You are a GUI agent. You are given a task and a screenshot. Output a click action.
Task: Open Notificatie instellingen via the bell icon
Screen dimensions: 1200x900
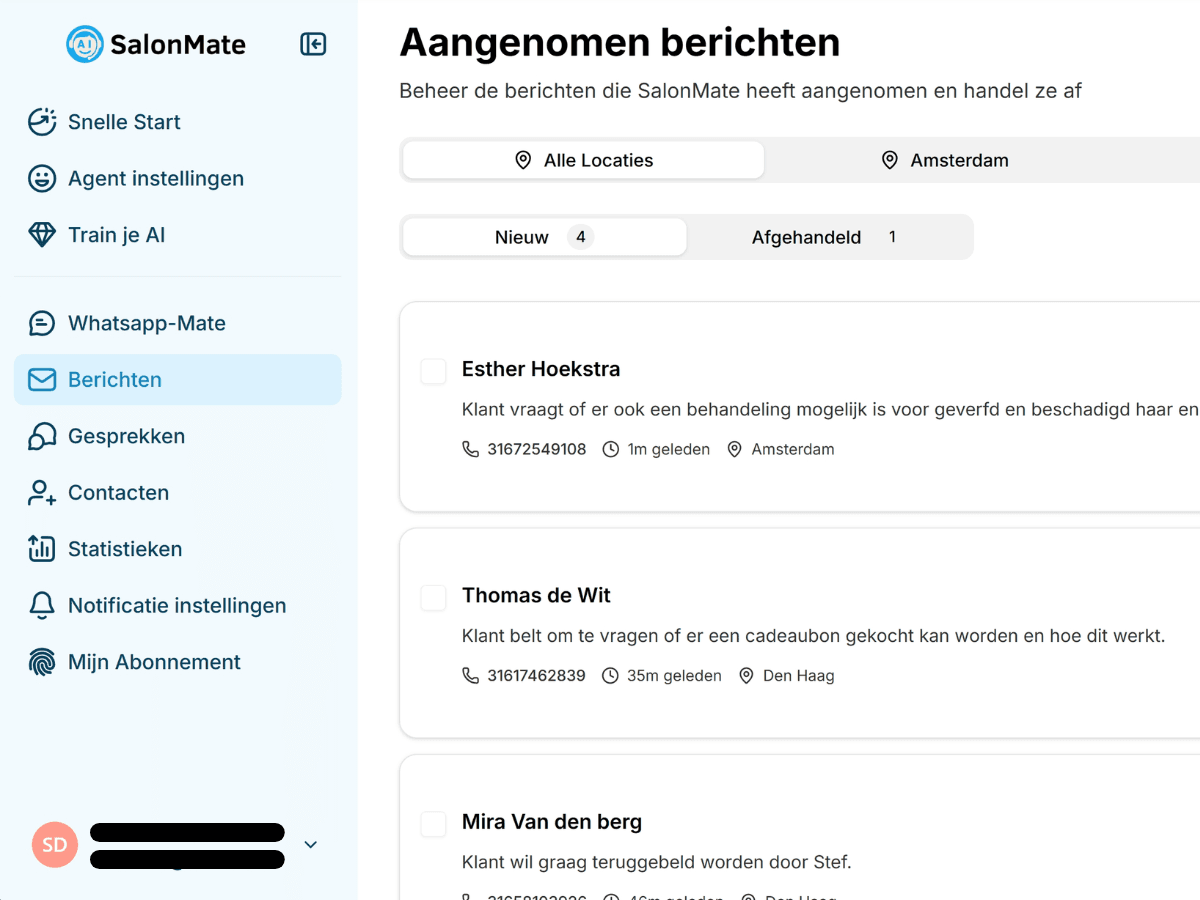tap(41, 605)
